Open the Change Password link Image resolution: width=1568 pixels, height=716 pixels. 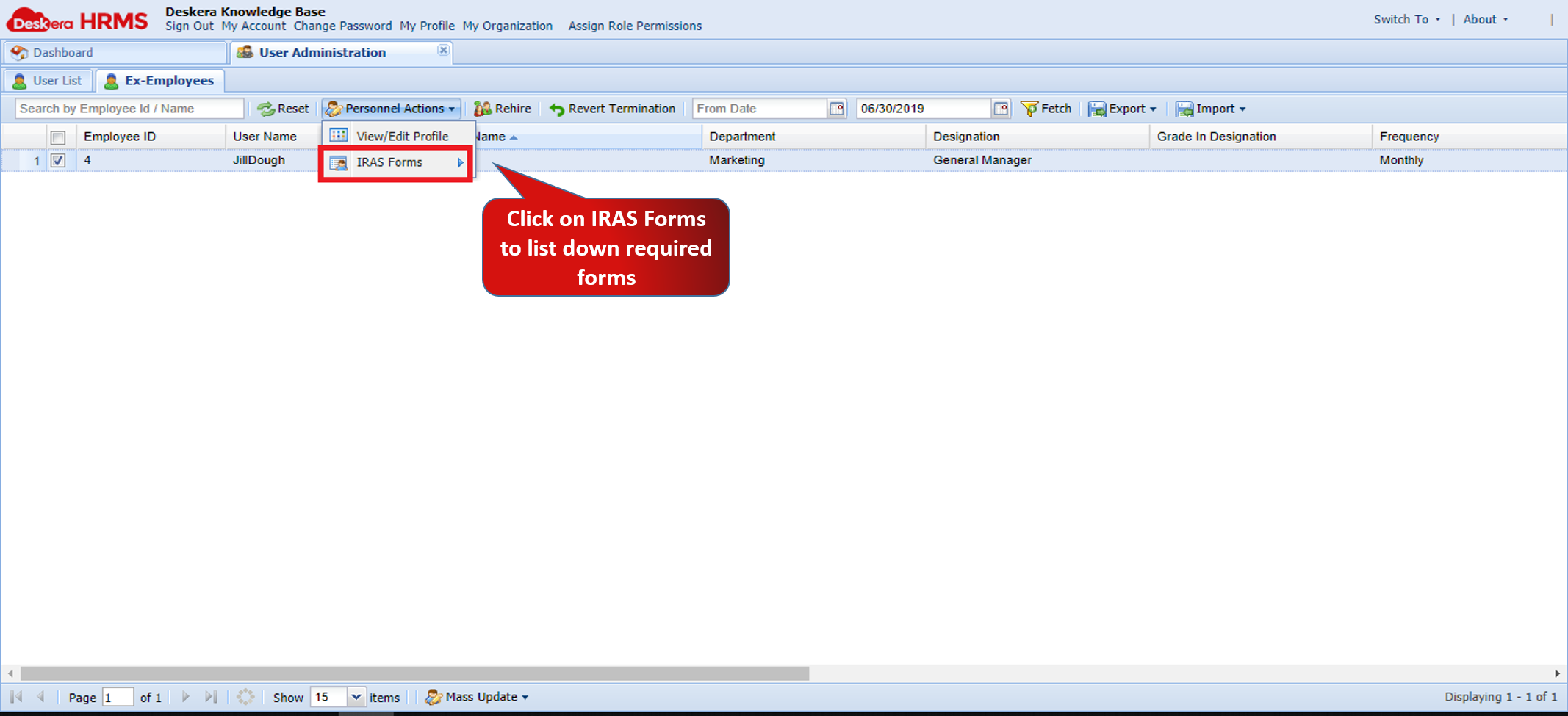pos(342,26)
